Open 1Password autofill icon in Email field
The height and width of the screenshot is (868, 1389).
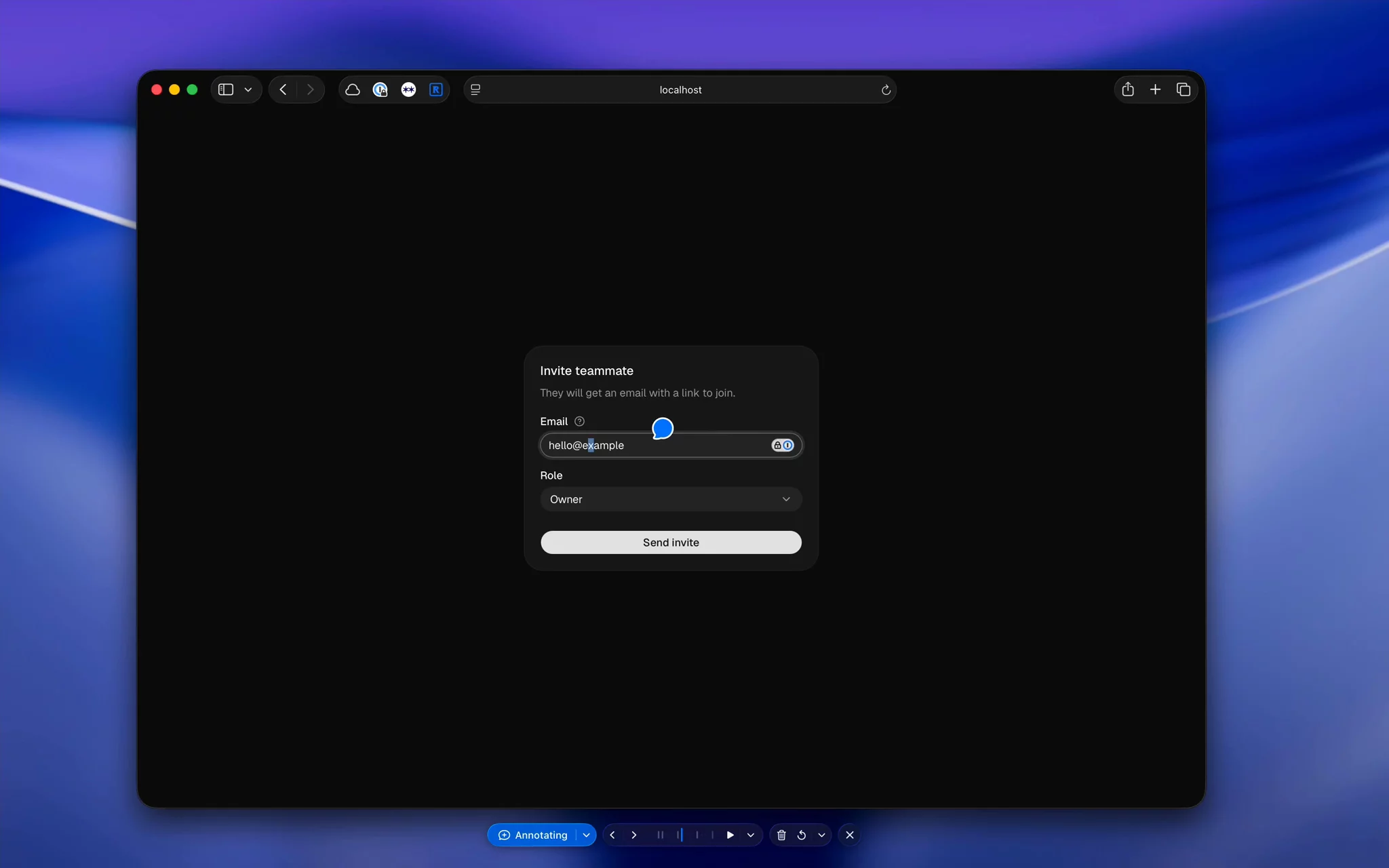click(783, 446)
